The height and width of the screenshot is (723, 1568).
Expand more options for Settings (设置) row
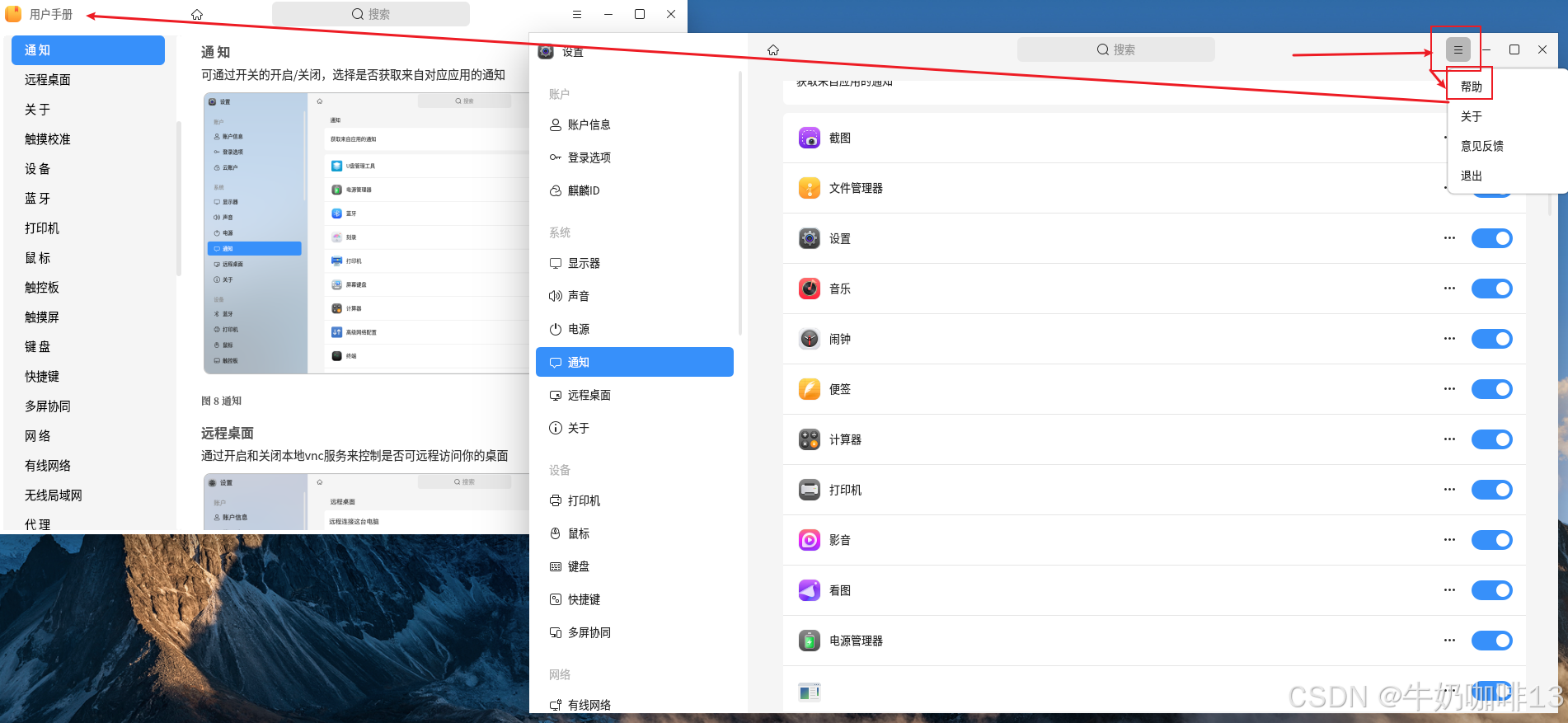[x=1449, y=238]
